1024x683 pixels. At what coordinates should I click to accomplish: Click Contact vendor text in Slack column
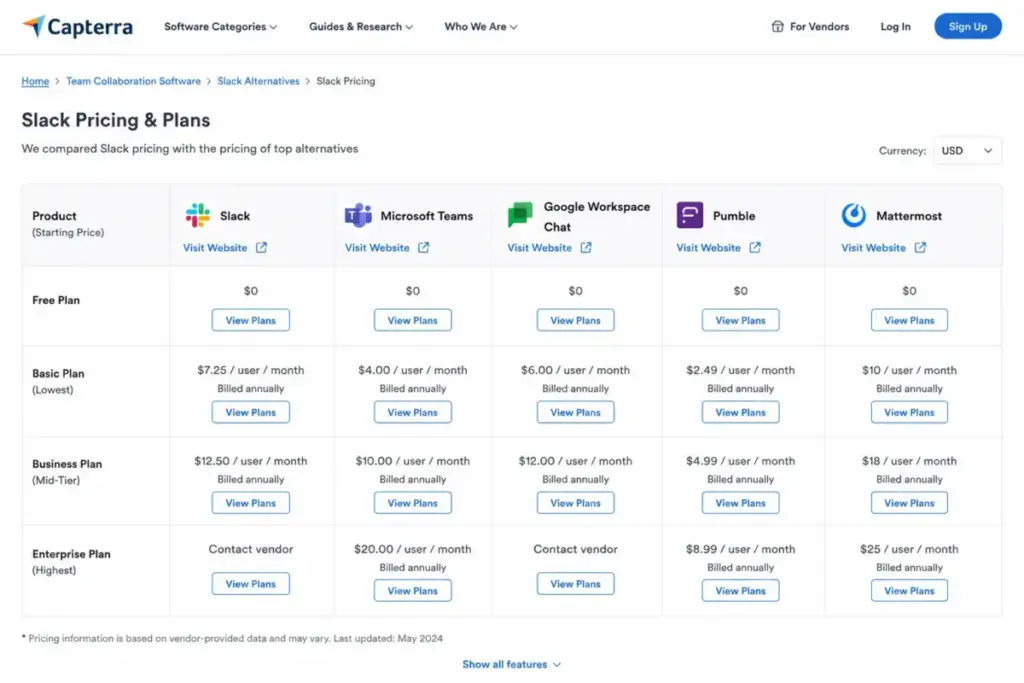pos(251,549)
